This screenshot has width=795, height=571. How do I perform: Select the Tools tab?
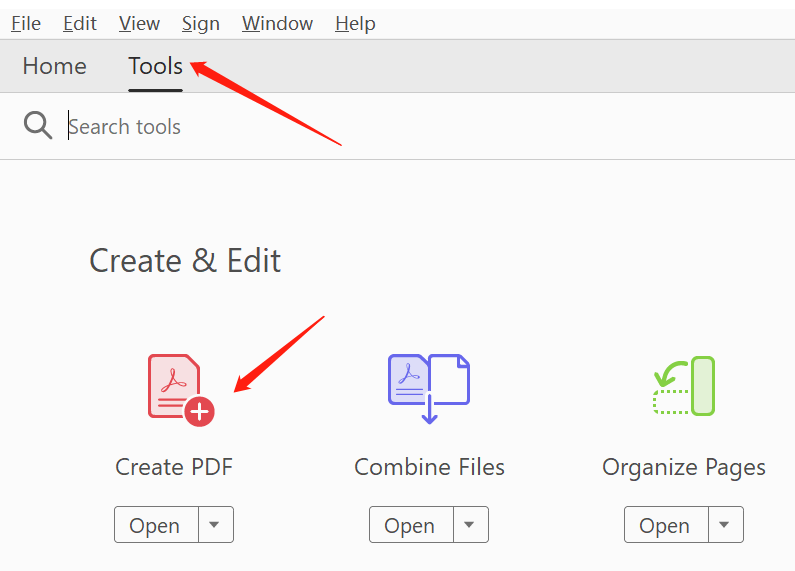[x=155, y=66]
